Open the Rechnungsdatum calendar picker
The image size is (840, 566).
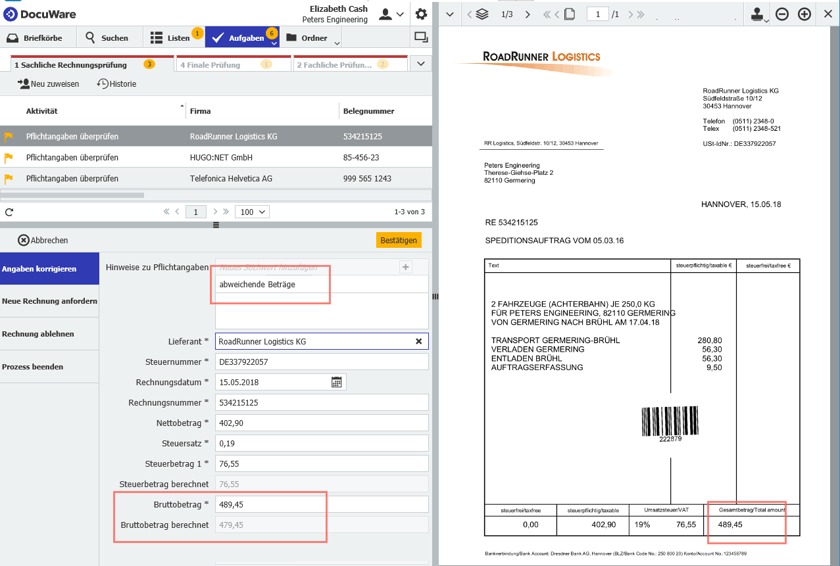tap(336, 382)
